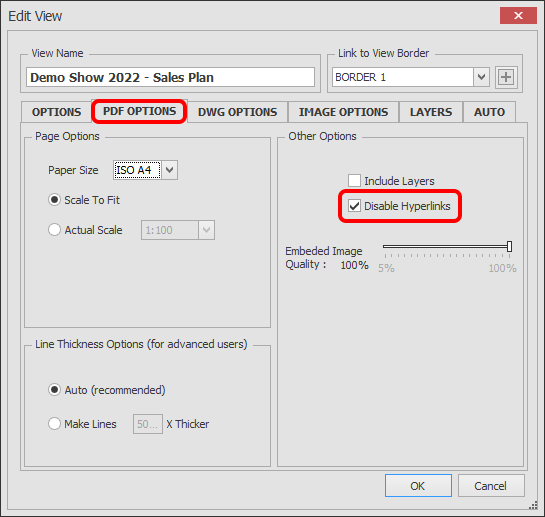The width and height of the screenshot is (545, 517).
Task: Click the Cancel button
Action: pos(491,486)
